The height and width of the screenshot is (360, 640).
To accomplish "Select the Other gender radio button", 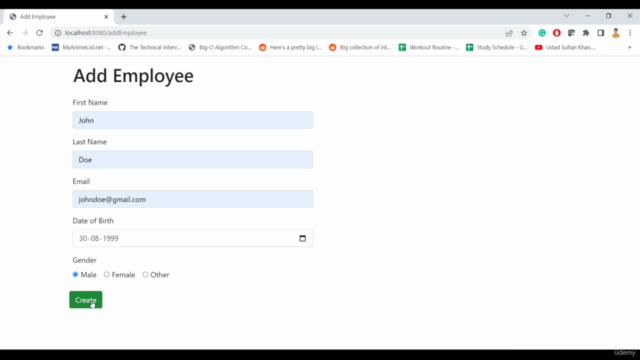I will click(145, 275).
